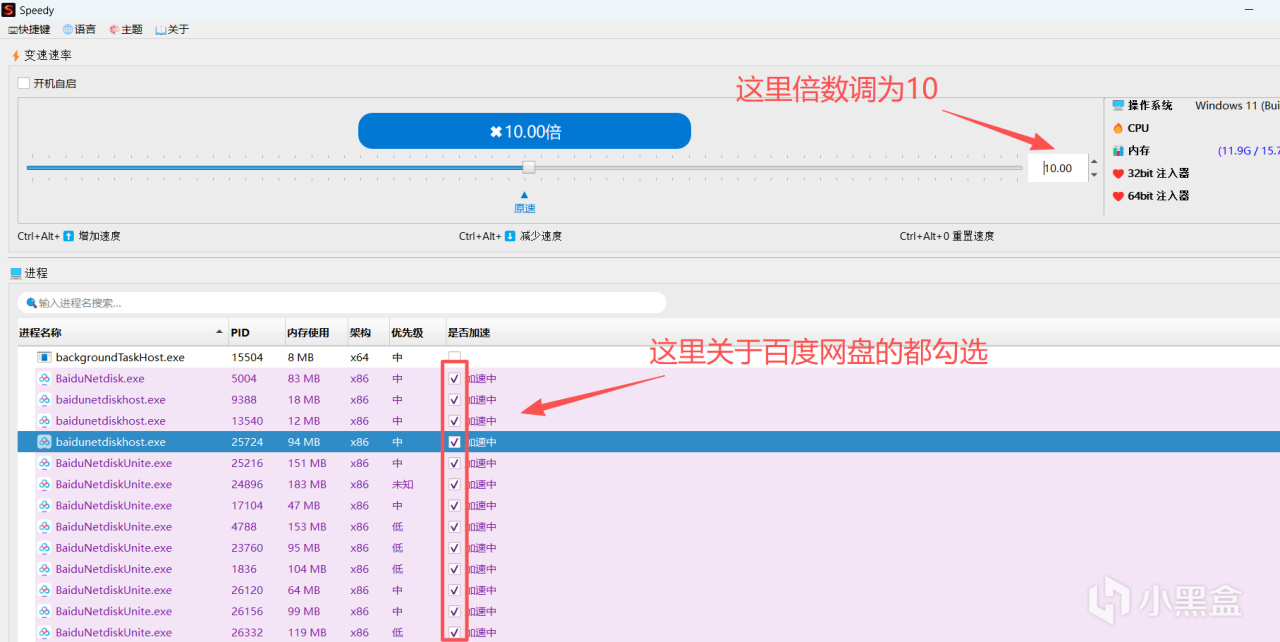Click the up arrow icon beside 增加速度

tap(69, 236)
